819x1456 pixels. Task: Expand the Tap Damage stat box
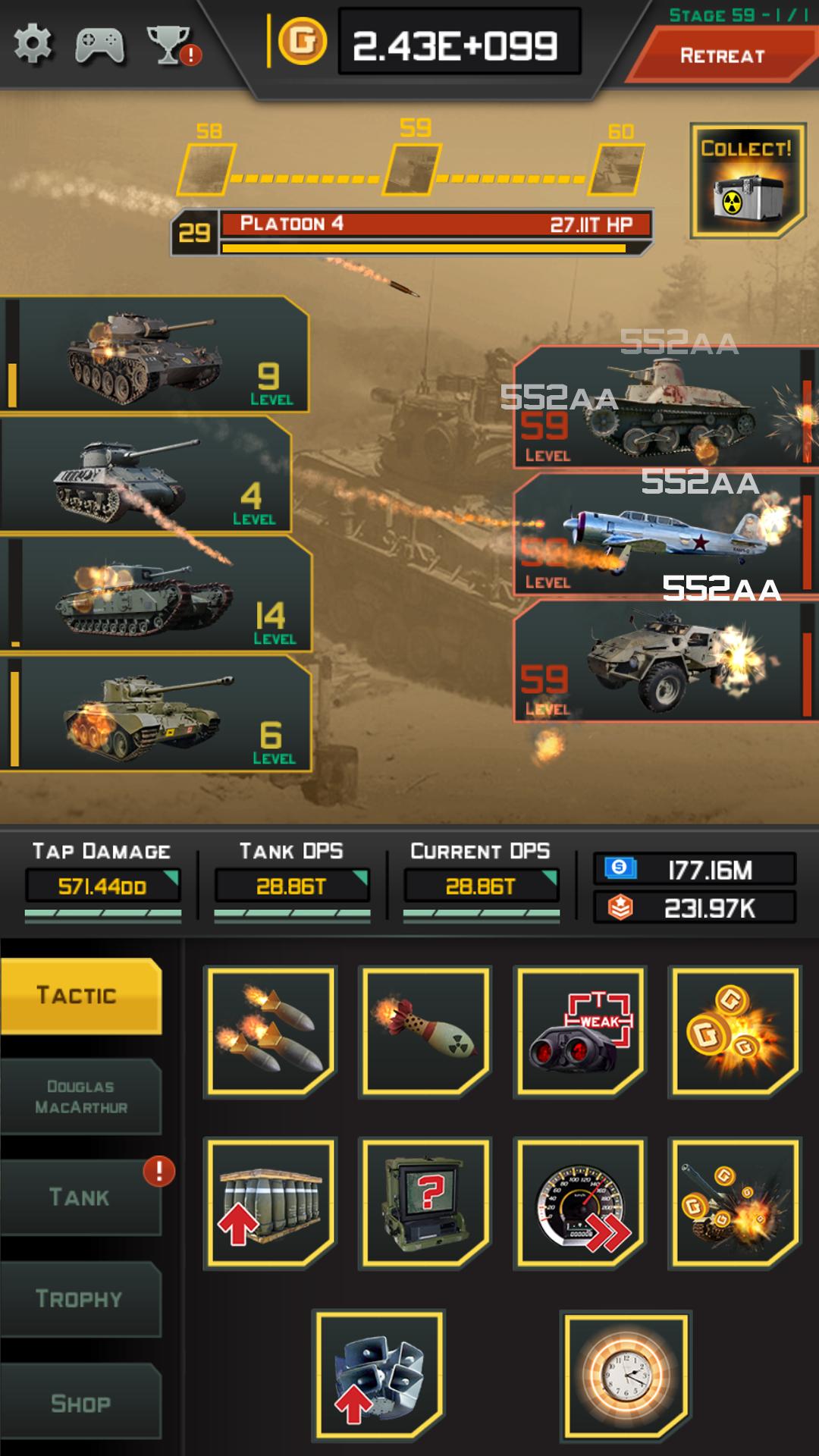(102, 886)
